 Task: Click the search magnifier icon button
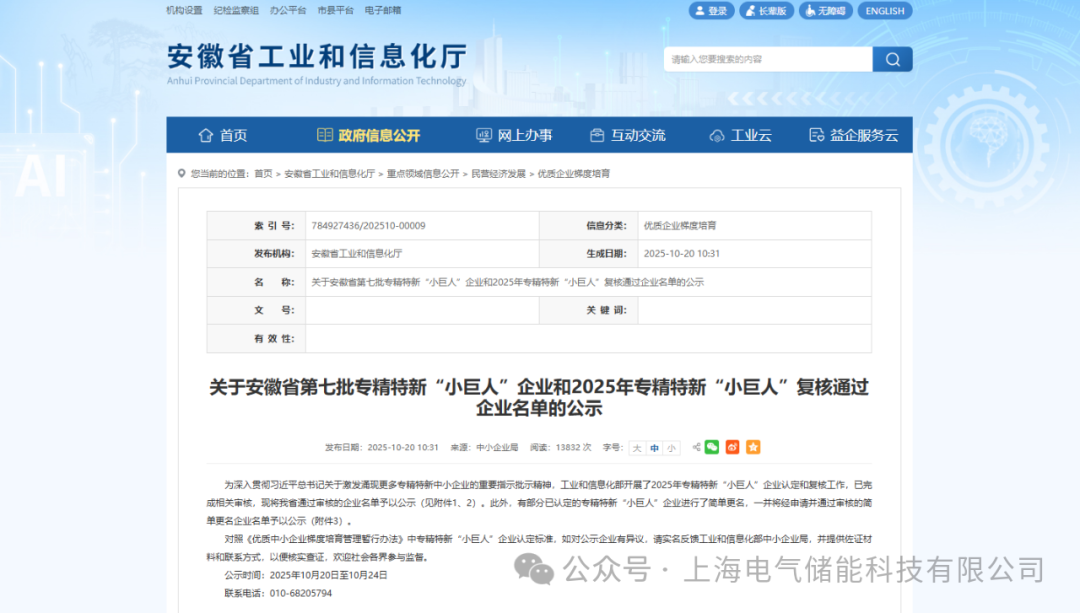892,59
